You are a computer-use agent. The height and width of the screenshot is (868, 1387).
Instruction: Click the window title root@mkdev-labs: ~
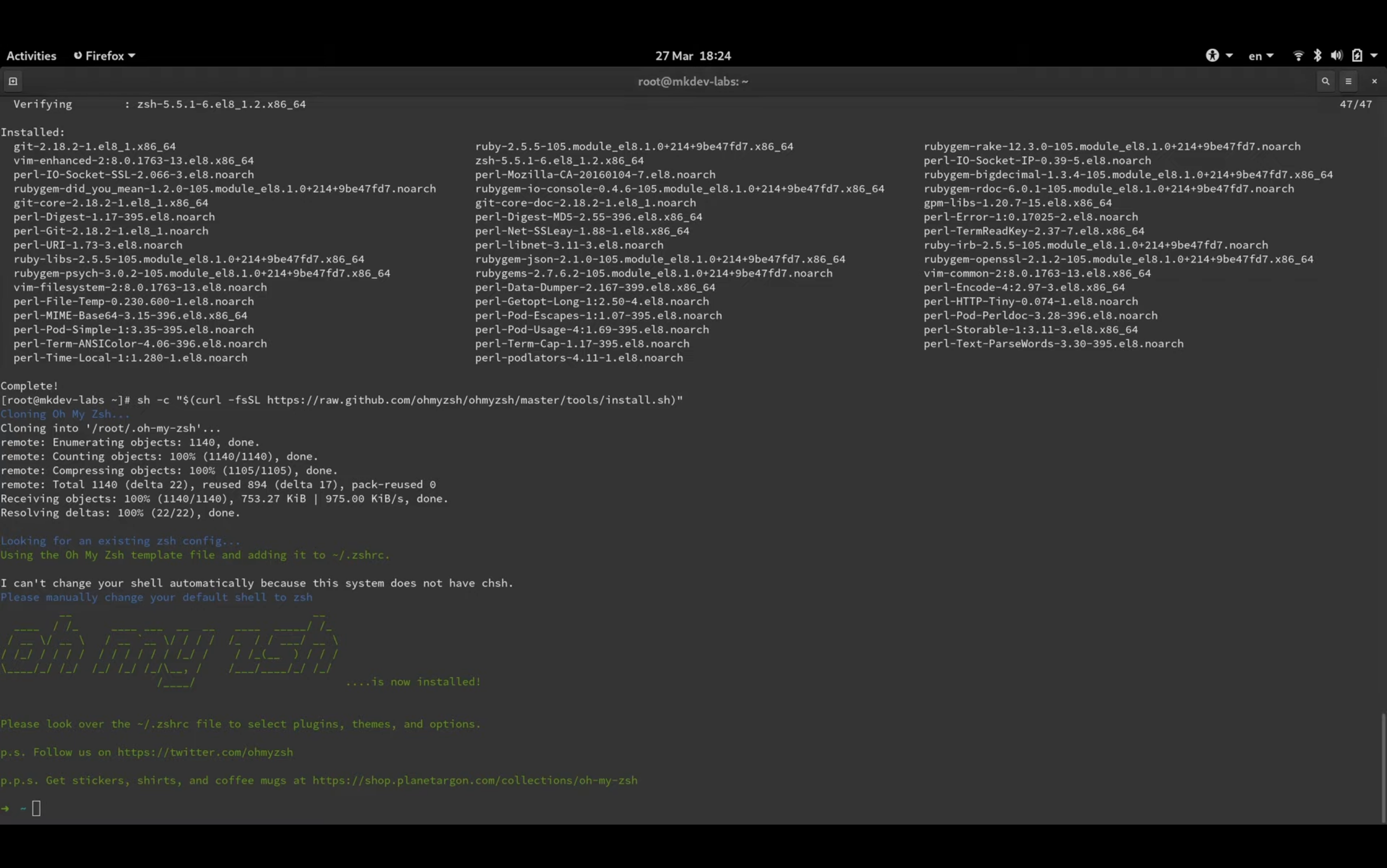click(x=693, y=82)
